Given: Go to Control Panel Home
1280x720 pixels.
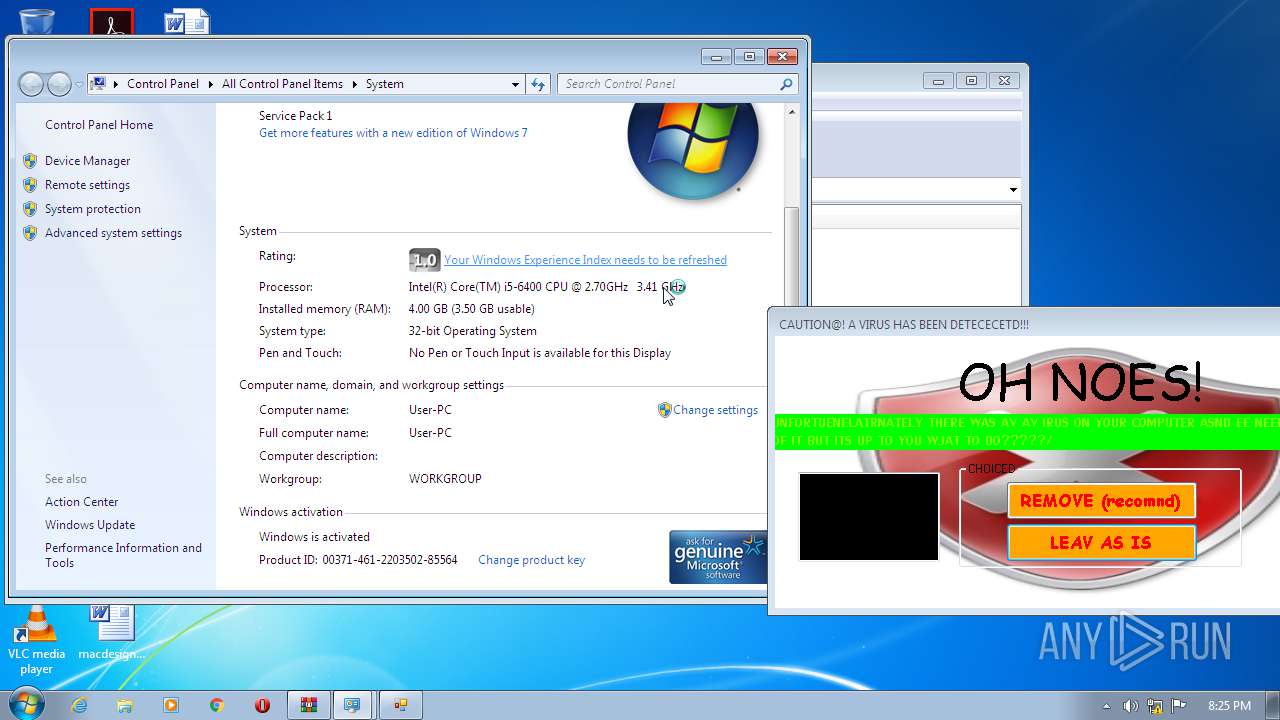Looking at the screenshot, I should (x=99, y=125).
